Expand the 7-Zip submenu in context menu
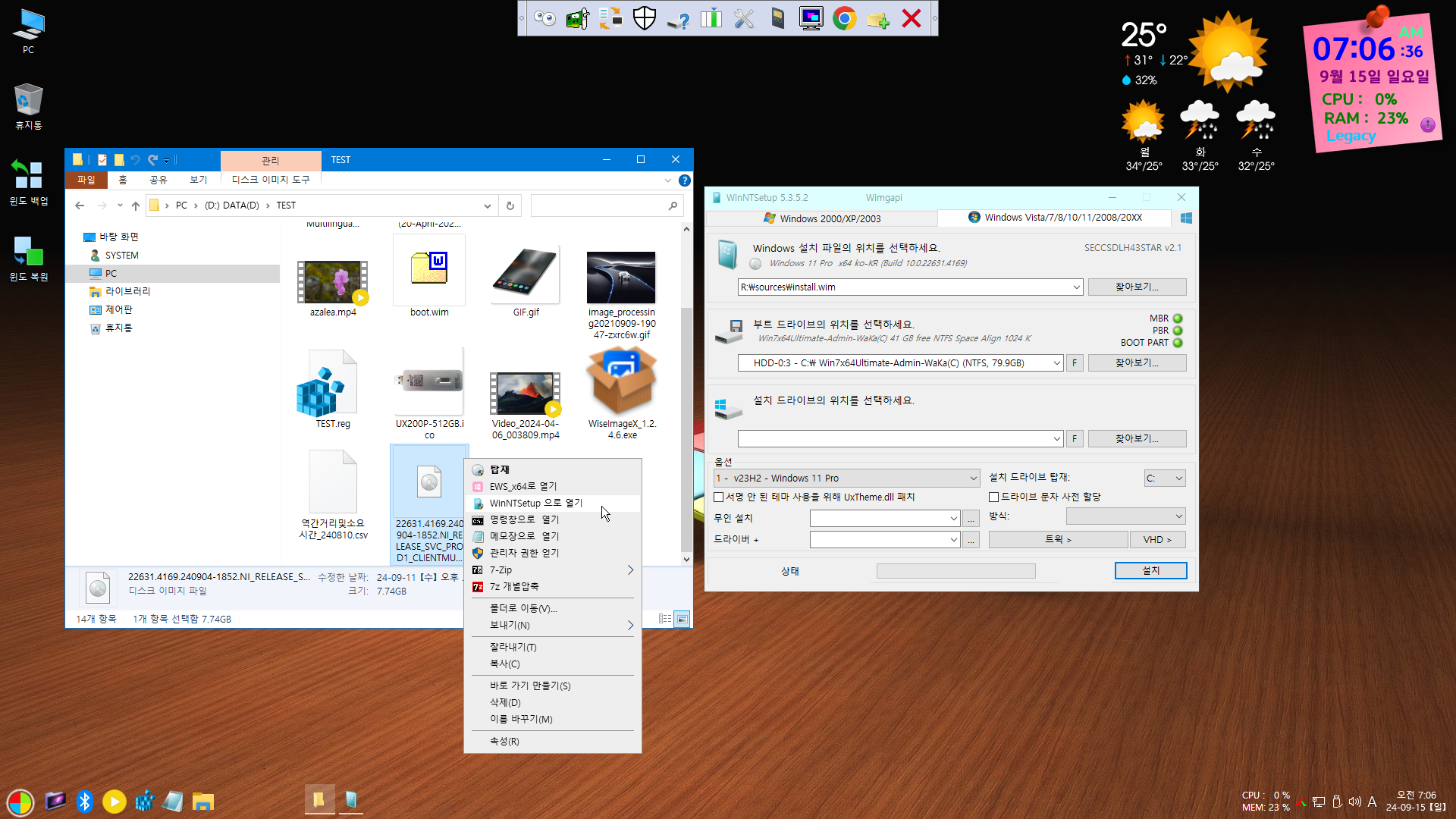 coord(553,570)
